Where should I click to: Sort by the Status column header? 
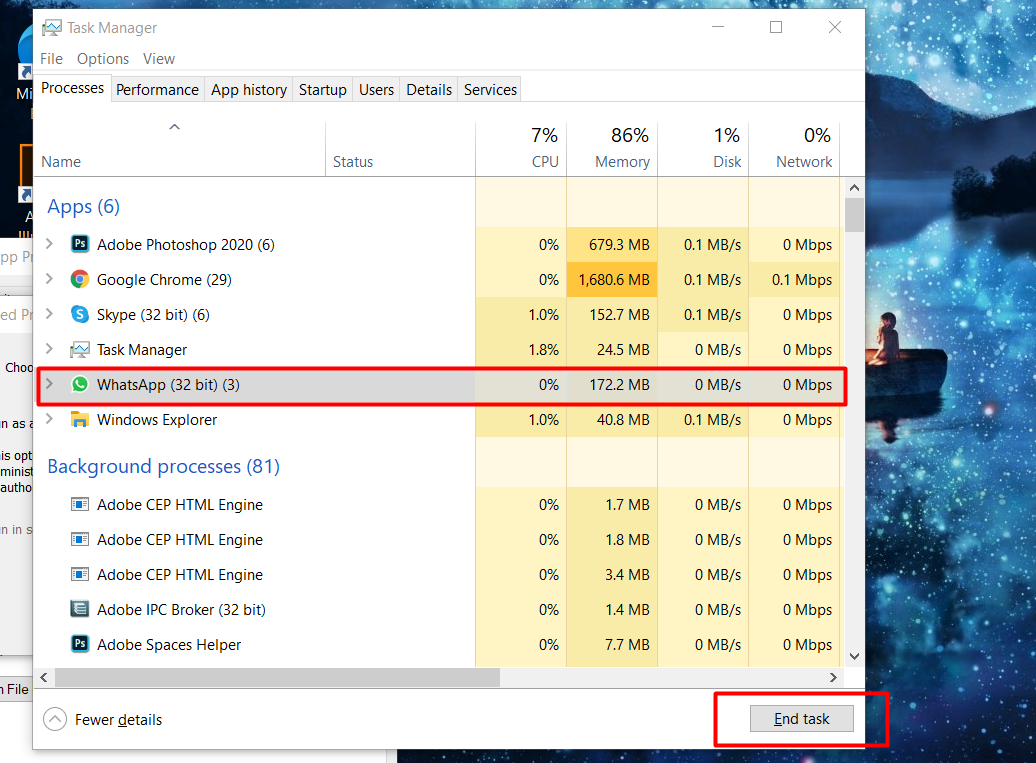(400, 149)
